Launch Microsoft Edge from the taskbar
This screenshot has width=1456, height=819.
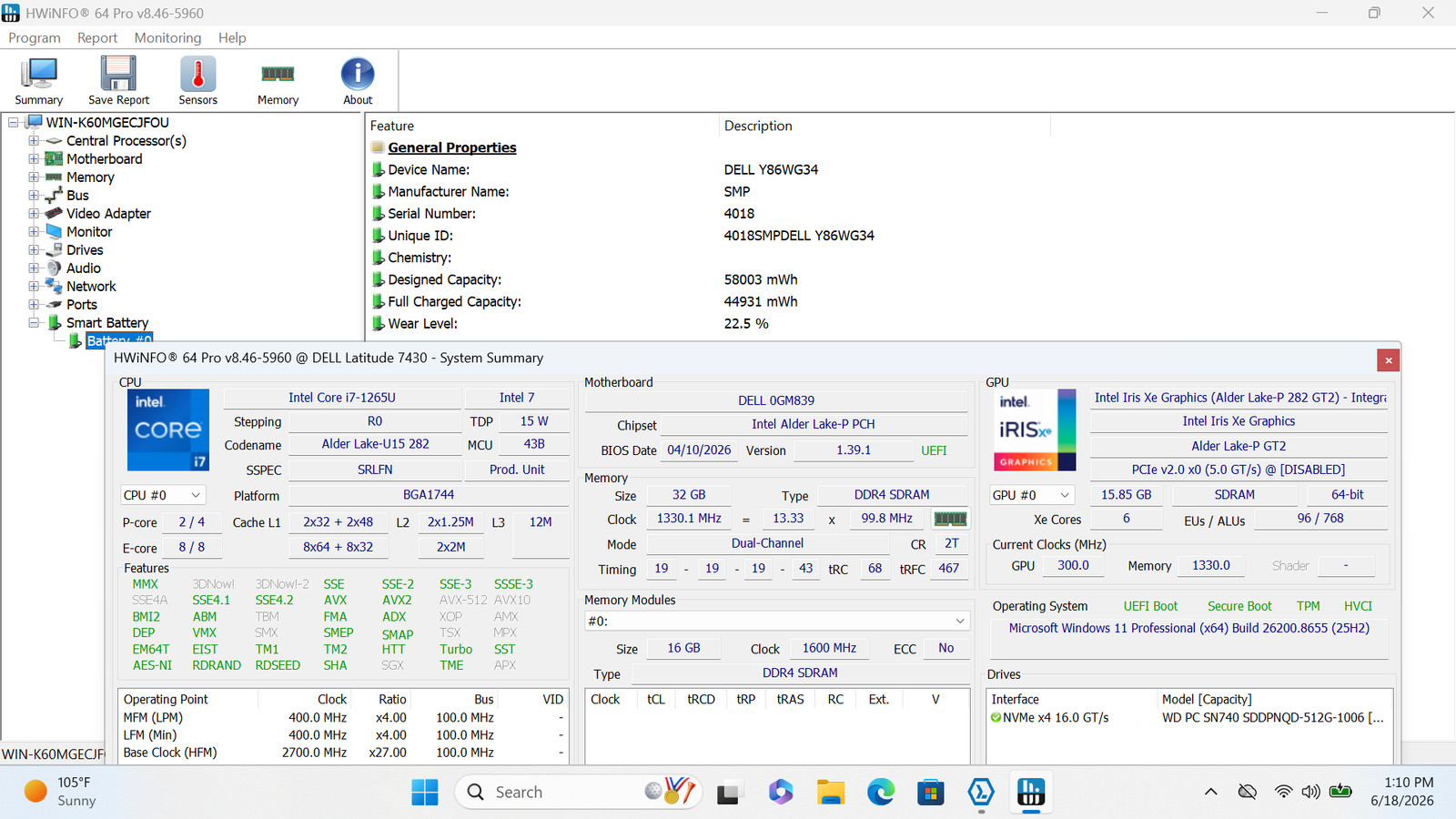tap(881, 793)
